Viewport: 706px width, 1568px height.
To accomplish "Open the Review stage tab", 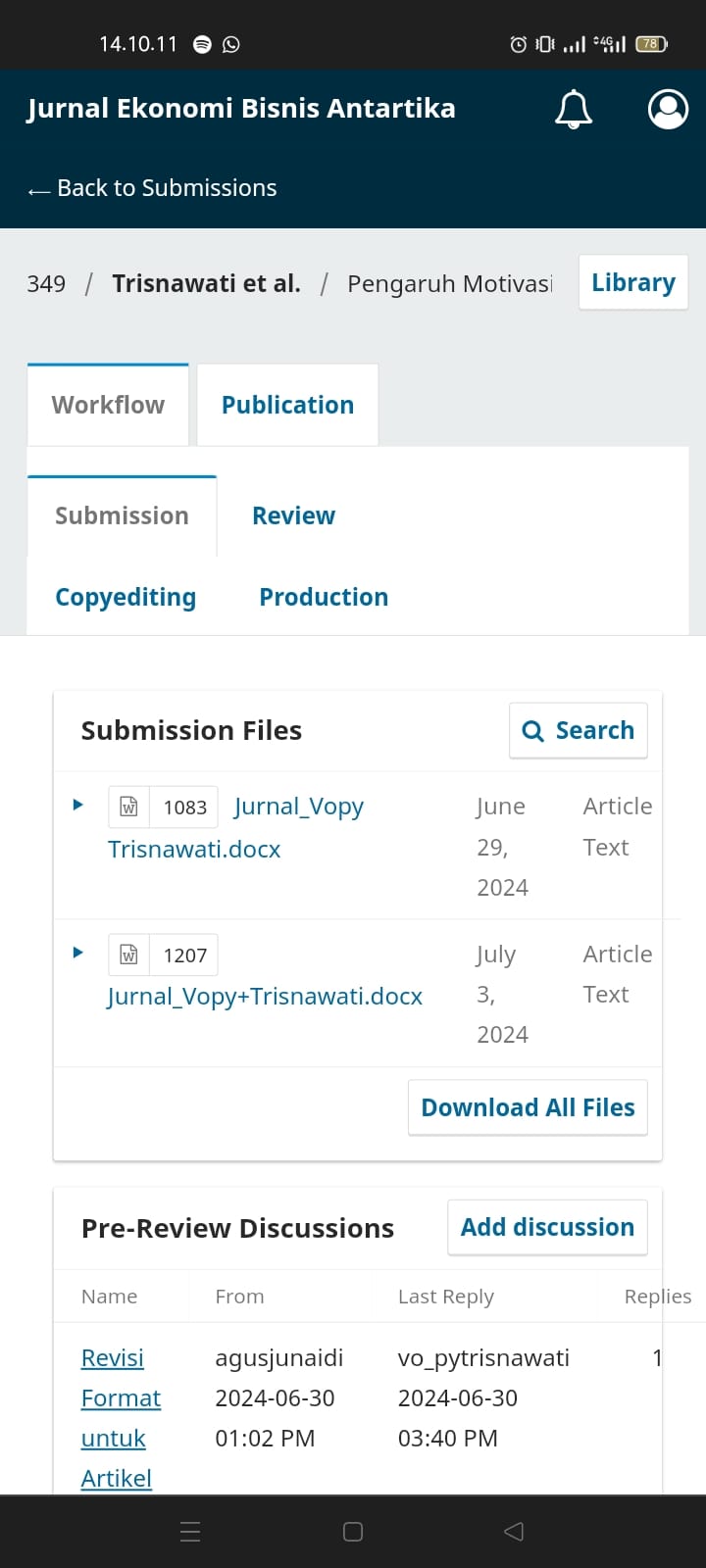I will (293, 515).
